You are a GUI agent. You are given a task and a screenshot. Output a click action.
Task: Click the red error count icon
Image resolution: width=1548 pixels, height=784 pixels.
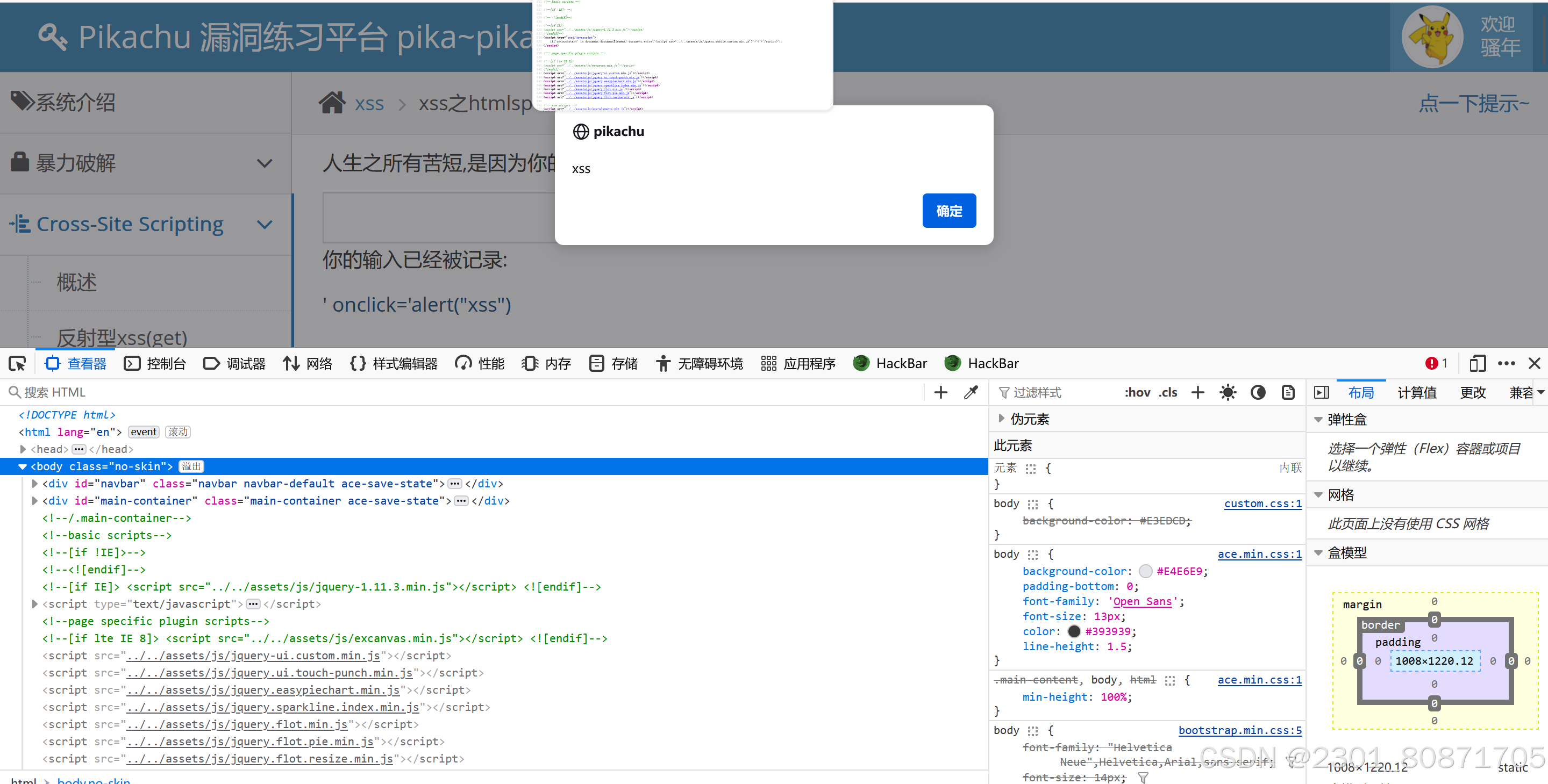click(1431, 363)
